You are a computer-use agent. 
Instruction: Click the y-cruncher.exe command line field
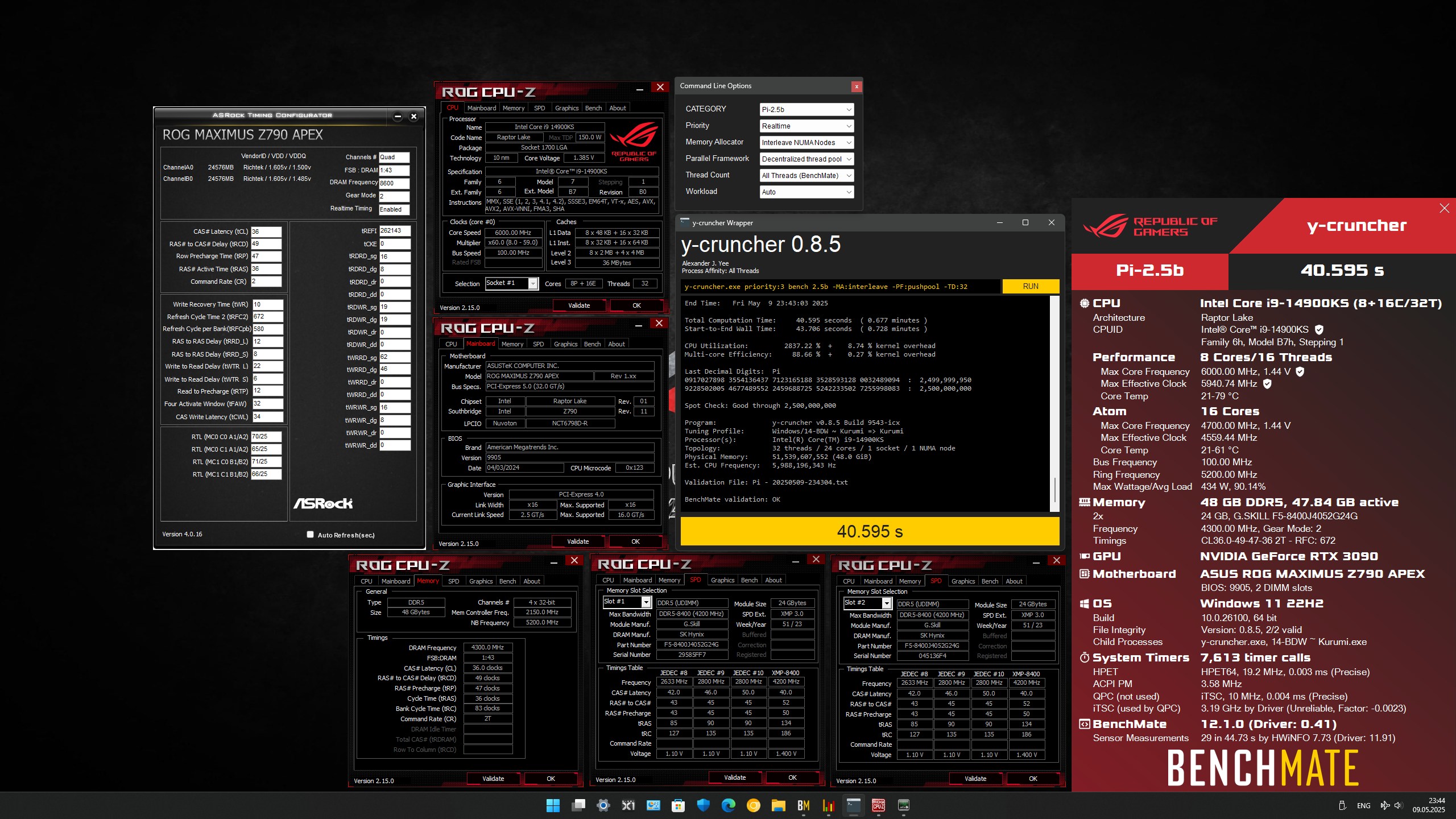tap(840, 286)
